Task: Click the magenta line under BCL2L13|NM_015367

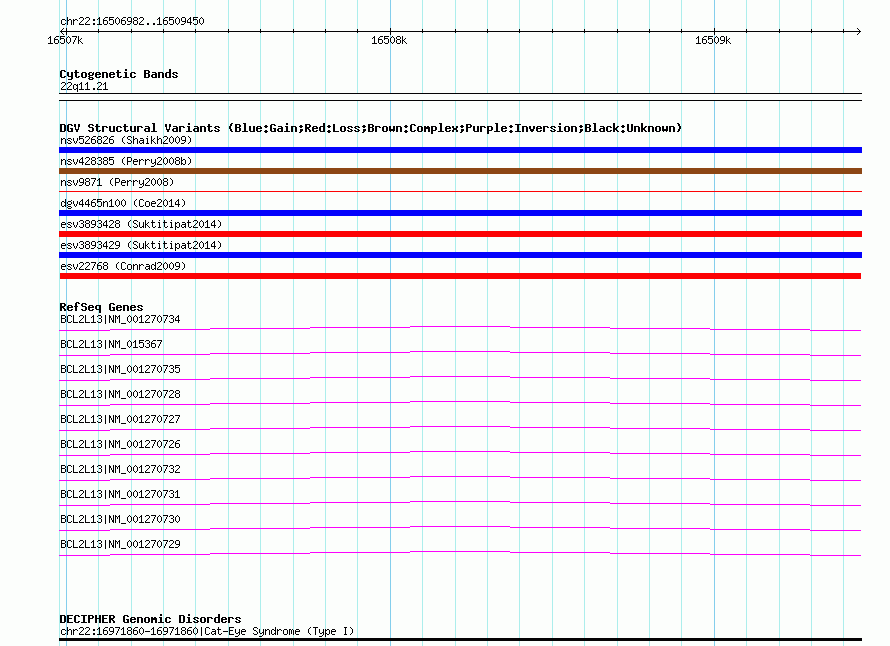Action: point(460,353)
